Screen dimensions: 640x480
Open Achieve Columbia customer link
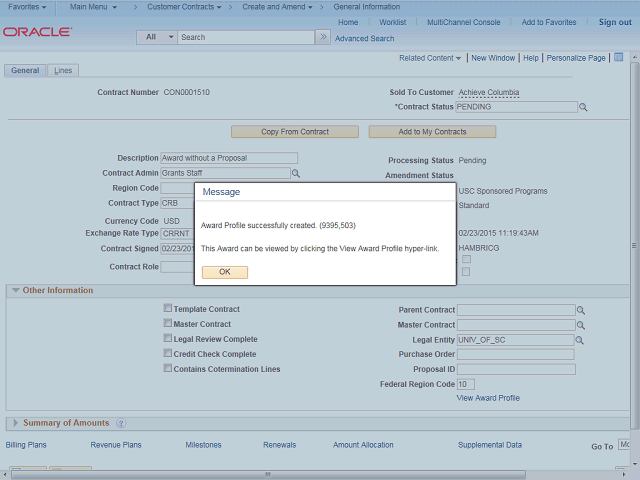[489, 92]
